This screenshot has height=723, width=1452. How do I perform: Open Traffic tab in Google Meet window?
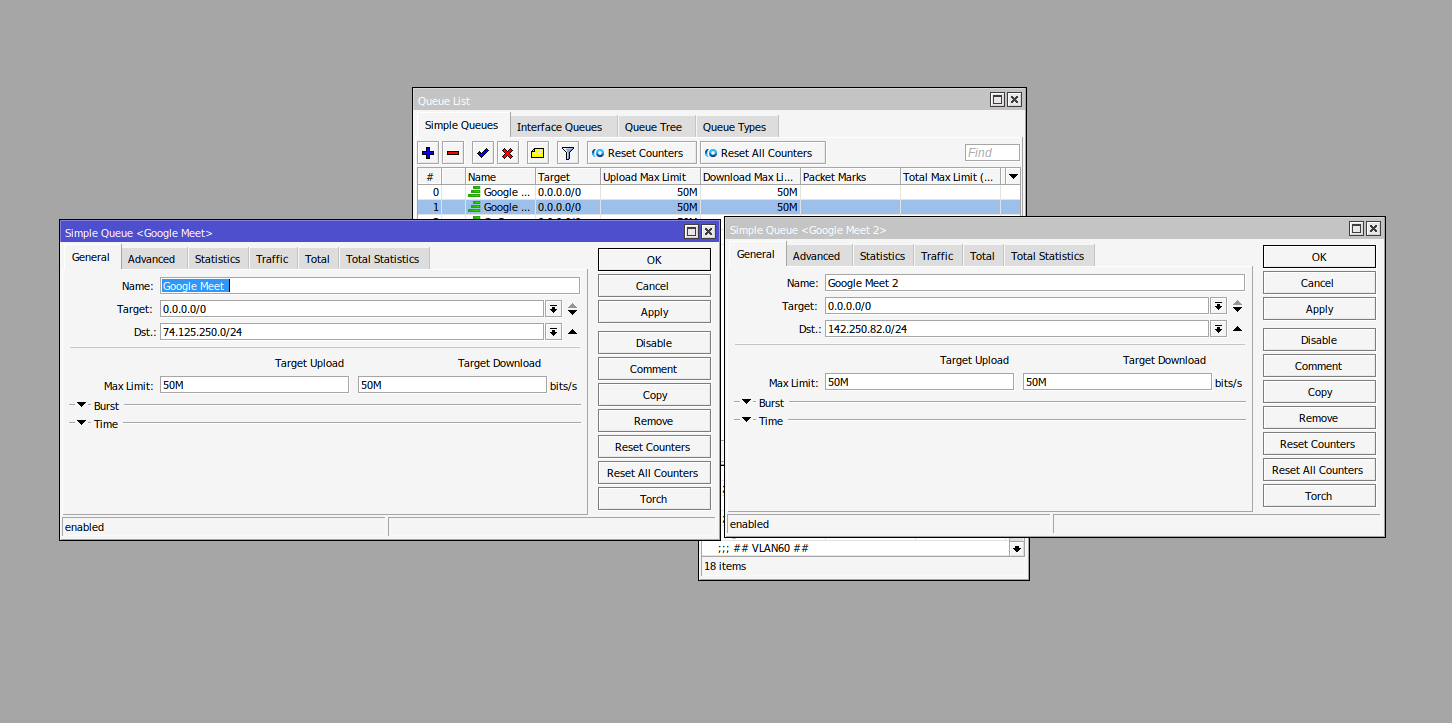point(272,259)
